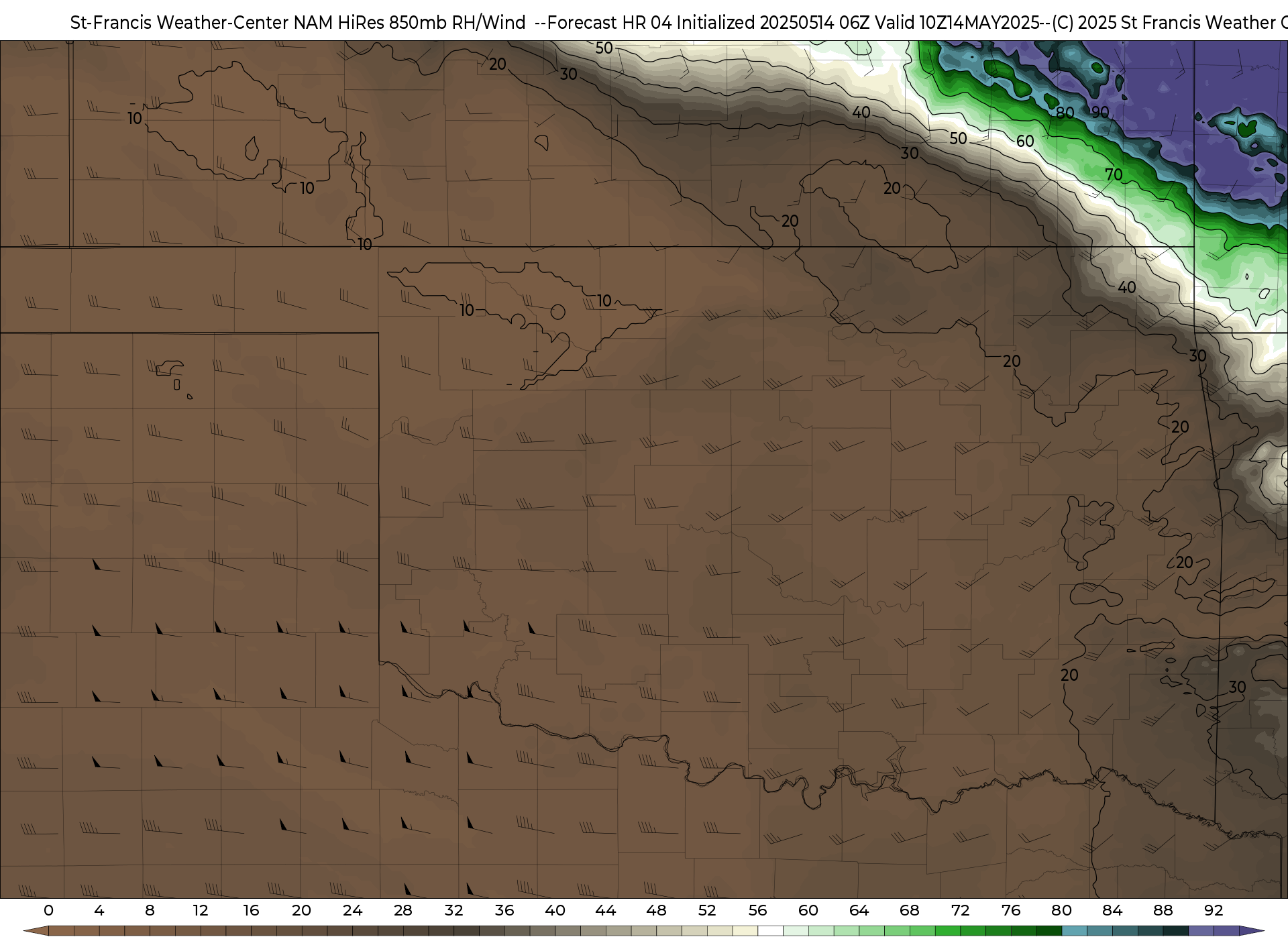Click the '32' tick label on the colorbar
The height and width of the screenshot is (939, 1288).
pyautogui.click(x=453, y=910)
